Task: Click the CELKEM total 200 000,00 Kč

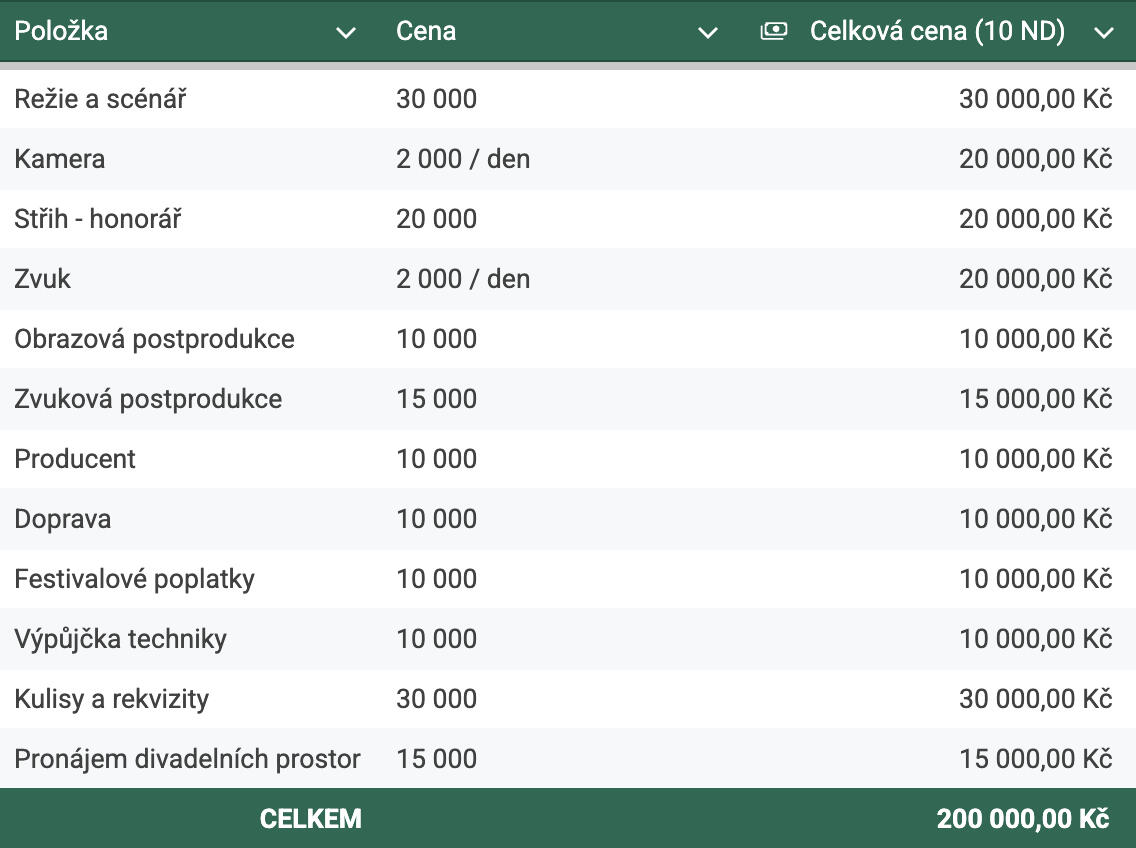Action: [x=1022, y=819]
